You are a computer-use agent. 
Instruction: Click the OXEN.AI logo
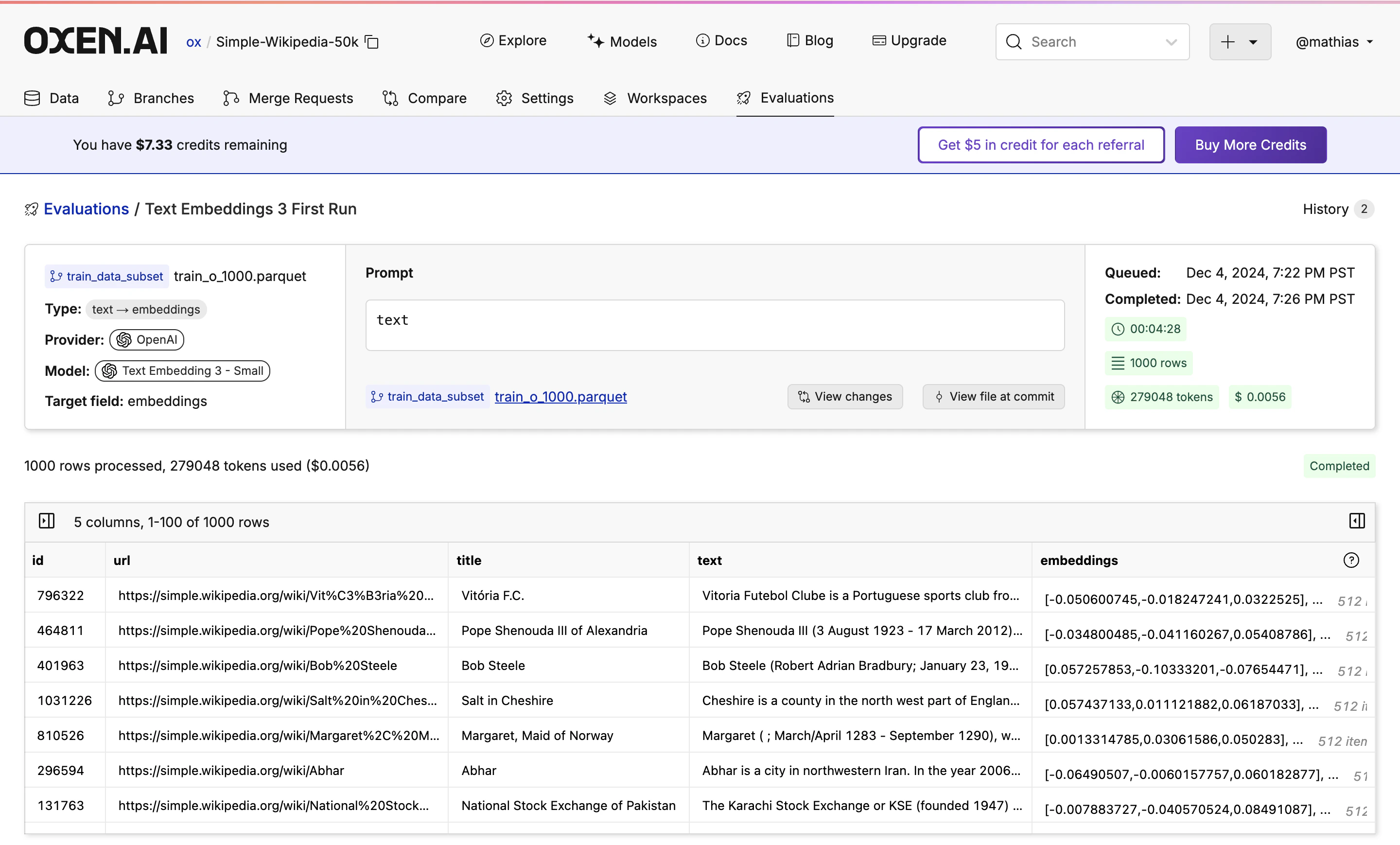point(95,41)
